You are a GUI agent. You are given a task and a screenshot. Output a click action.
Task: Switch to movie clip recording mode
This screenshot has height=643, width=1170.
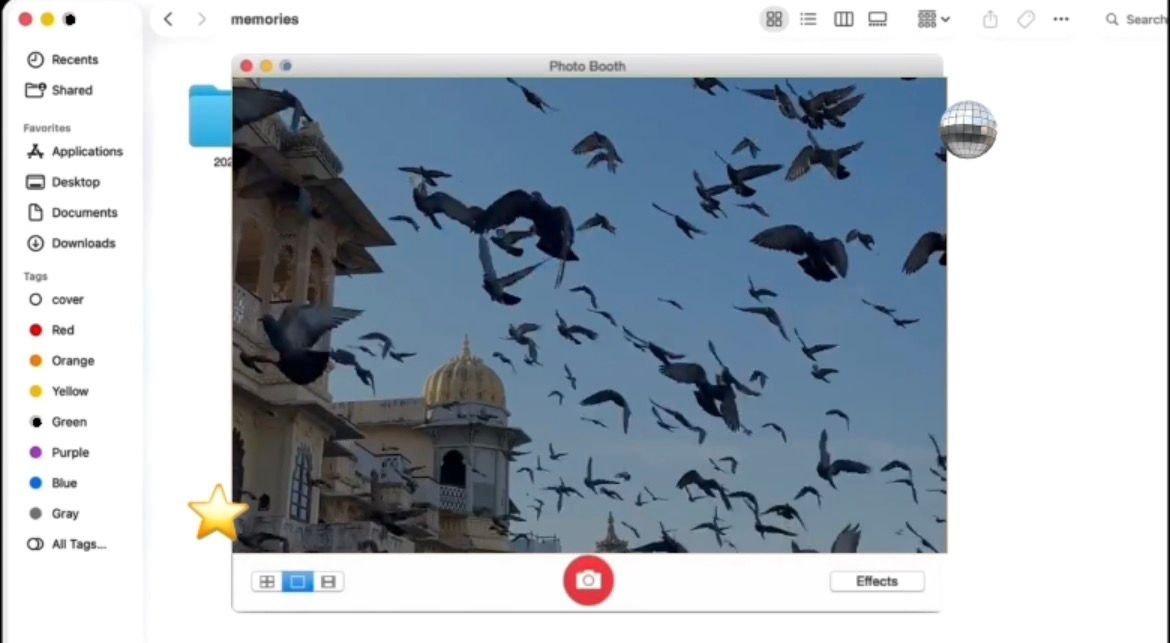click(328, 582)
